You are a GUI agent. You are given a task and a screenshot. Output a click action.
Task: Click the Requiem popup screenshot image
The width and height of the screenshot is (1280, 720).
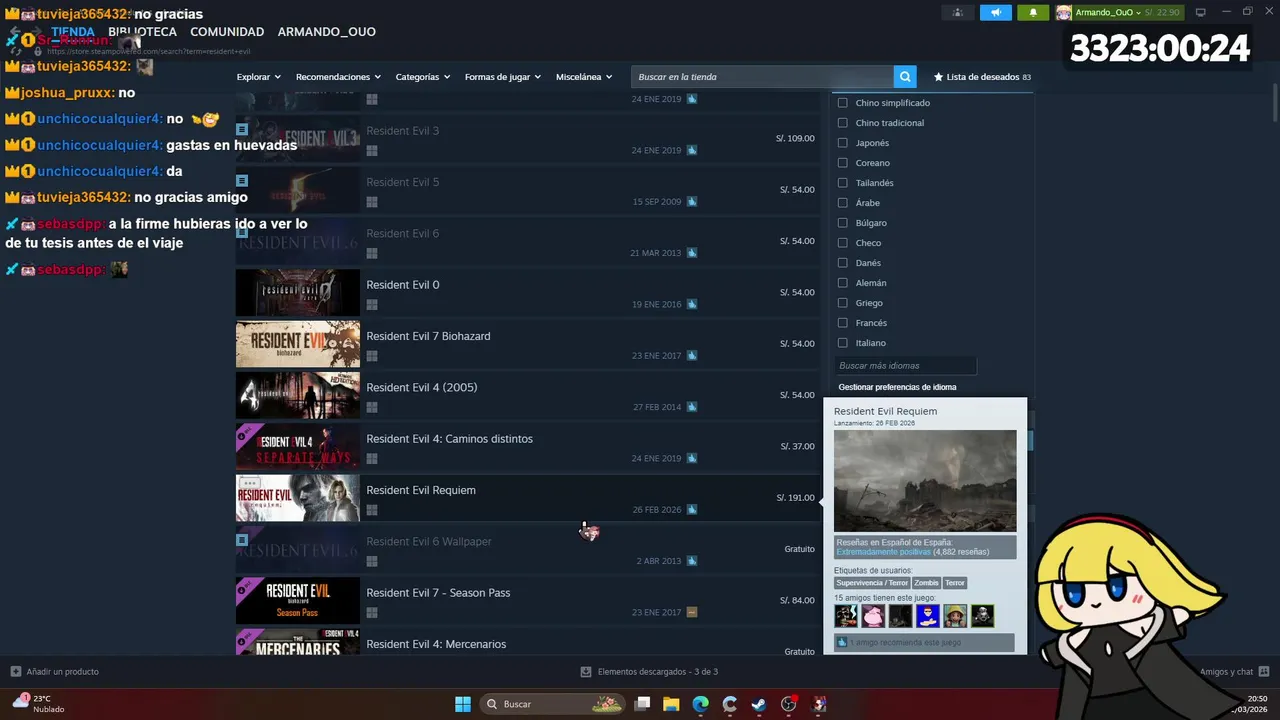click(925, 481)
